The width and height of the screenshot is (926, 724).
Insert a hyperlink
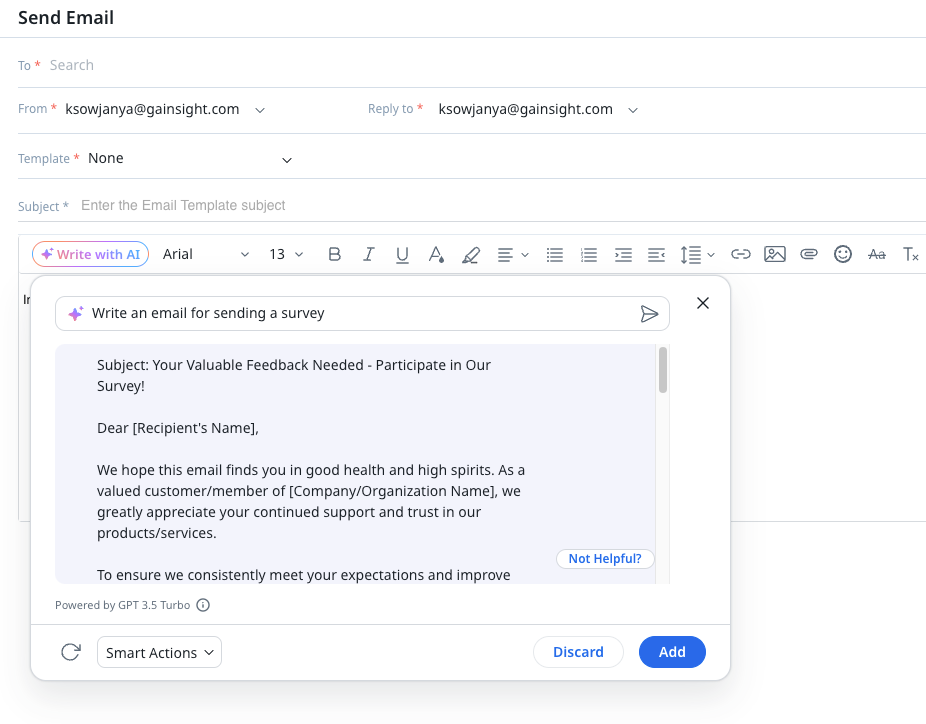click(741, 254)
